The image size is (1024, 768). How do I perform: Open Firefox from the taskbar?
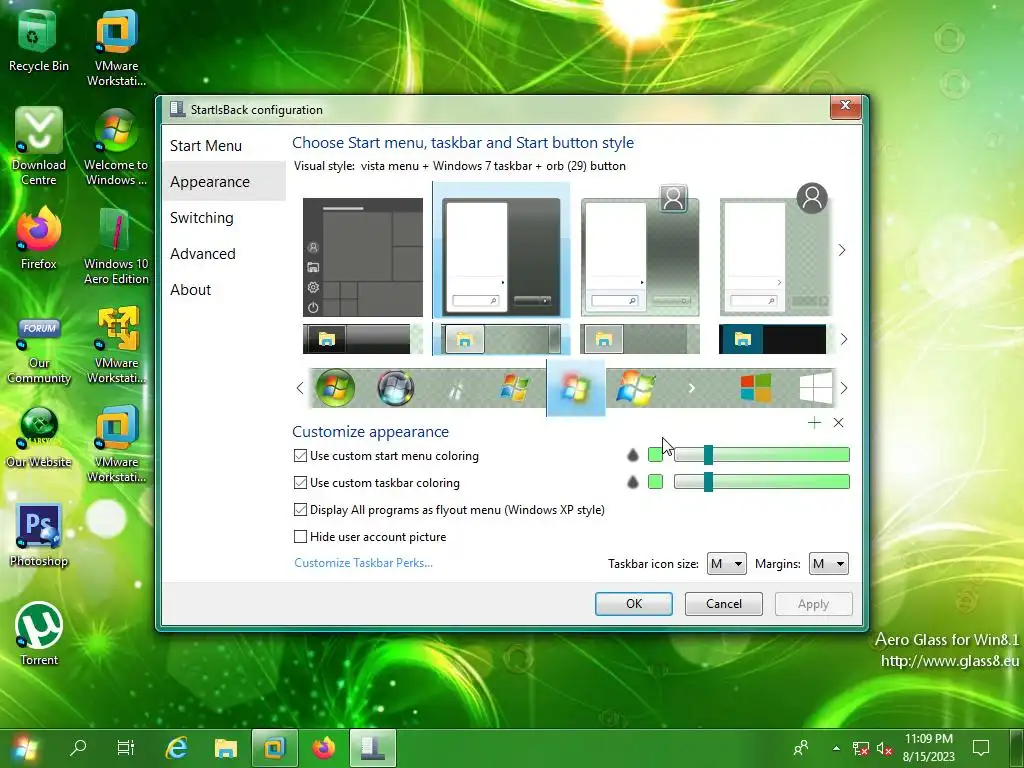pyautogui.click(x=323, y=748)
